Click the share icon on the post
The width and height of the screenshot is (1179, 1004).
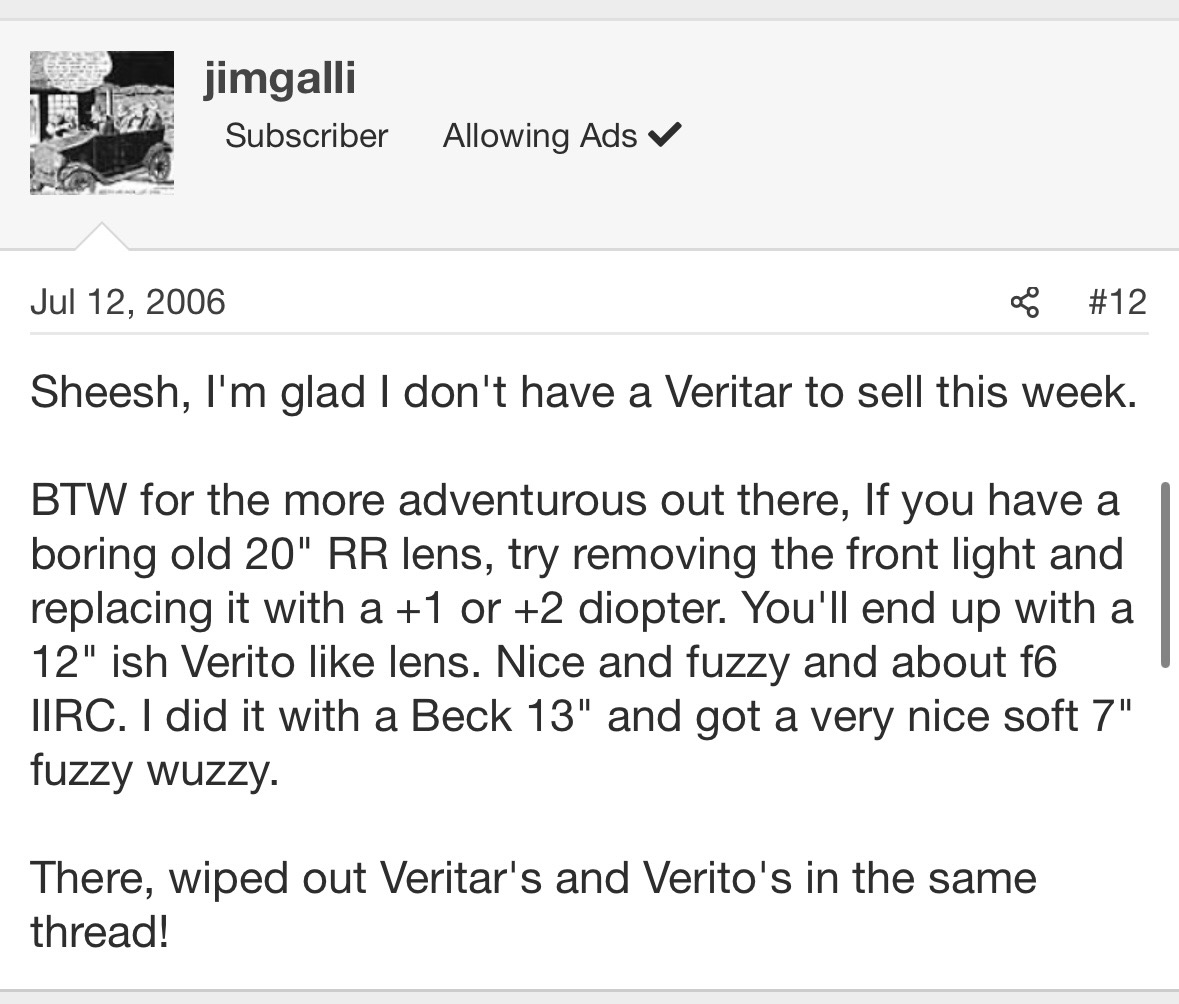(1024, 301)
